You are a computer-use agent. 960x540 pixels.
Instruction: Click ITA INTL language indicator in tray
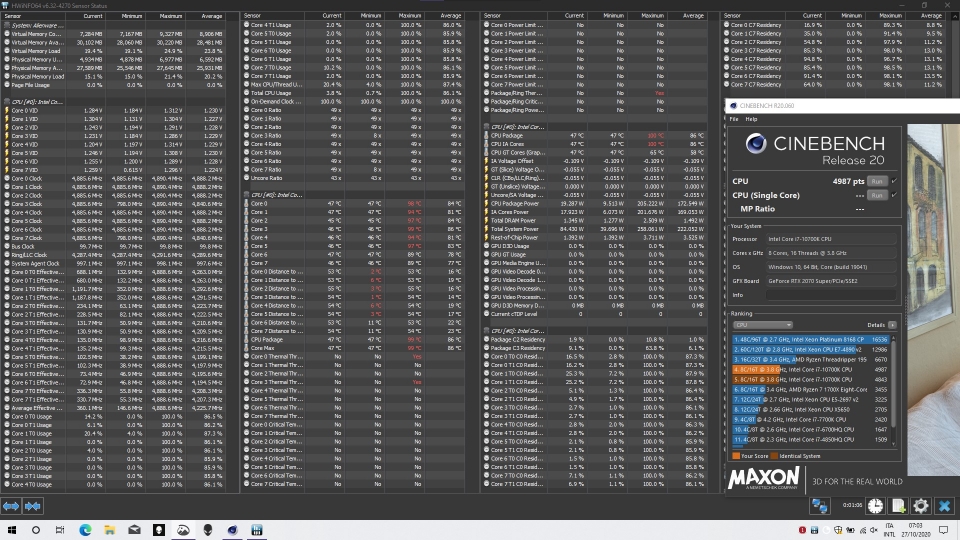click(x=889, y=530)
